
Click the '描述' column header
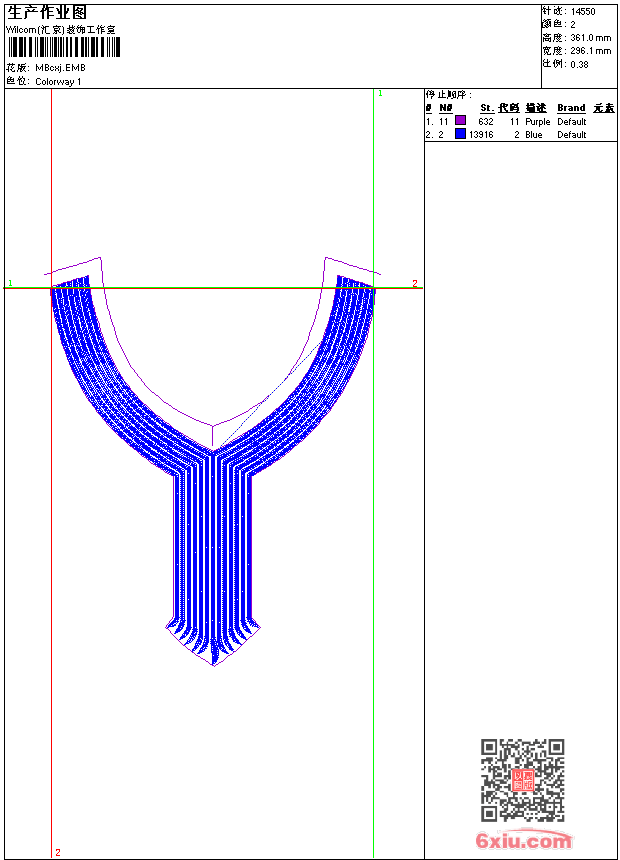(x=536, y=108)
